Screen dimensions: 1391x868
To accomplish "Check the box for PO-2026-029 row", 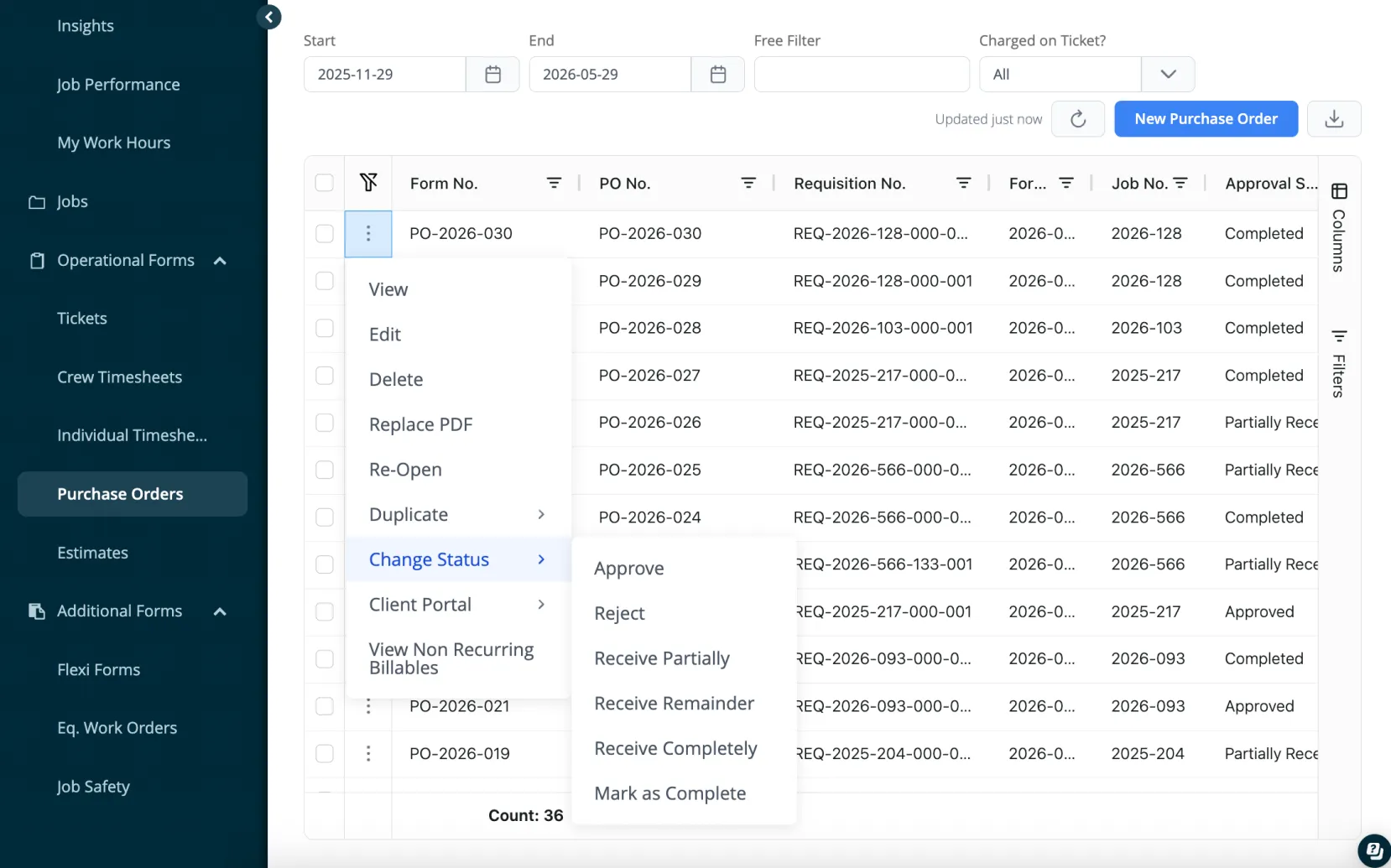I will click(324, 281).
